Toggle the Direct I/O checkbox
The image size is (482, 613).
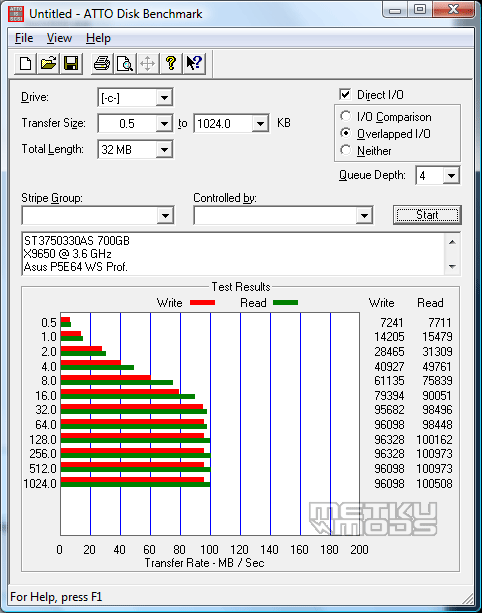click(x=345, y=94)
